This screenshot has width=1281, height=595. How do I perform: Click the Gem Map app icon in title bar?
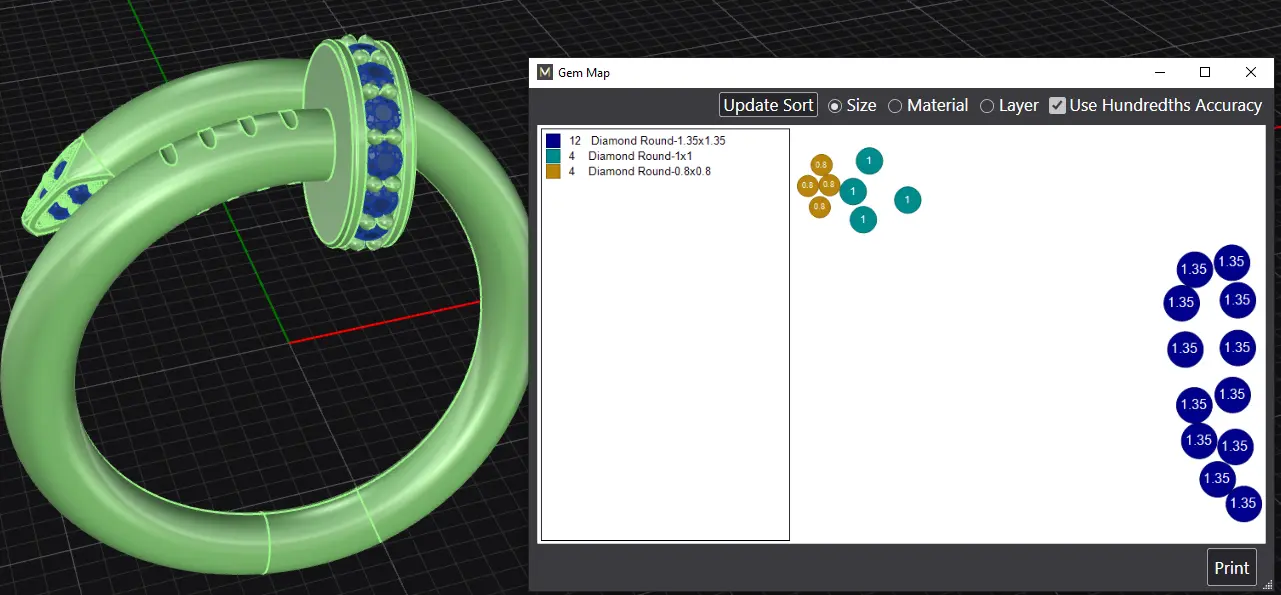[545, 72]
